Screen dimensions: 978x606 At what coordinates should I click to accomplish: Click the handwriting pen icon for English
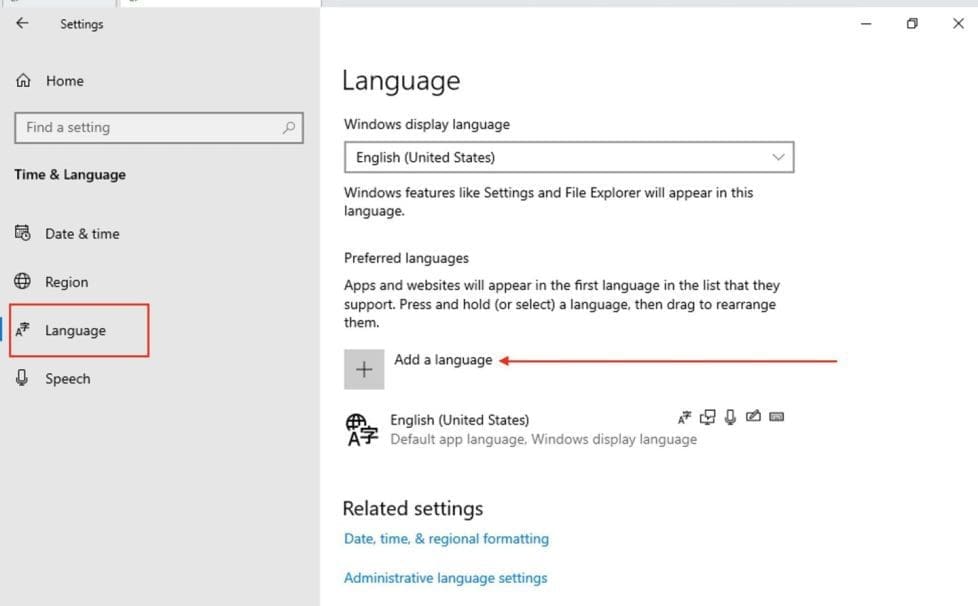click(x=755, y=416)
